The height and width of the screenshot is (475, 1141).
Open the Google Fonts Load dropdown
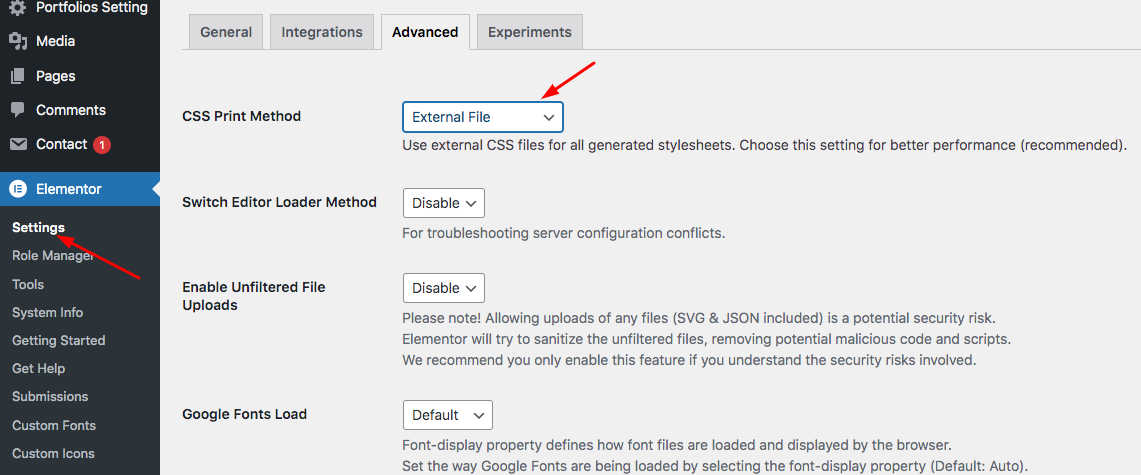(x=447, y=415)
